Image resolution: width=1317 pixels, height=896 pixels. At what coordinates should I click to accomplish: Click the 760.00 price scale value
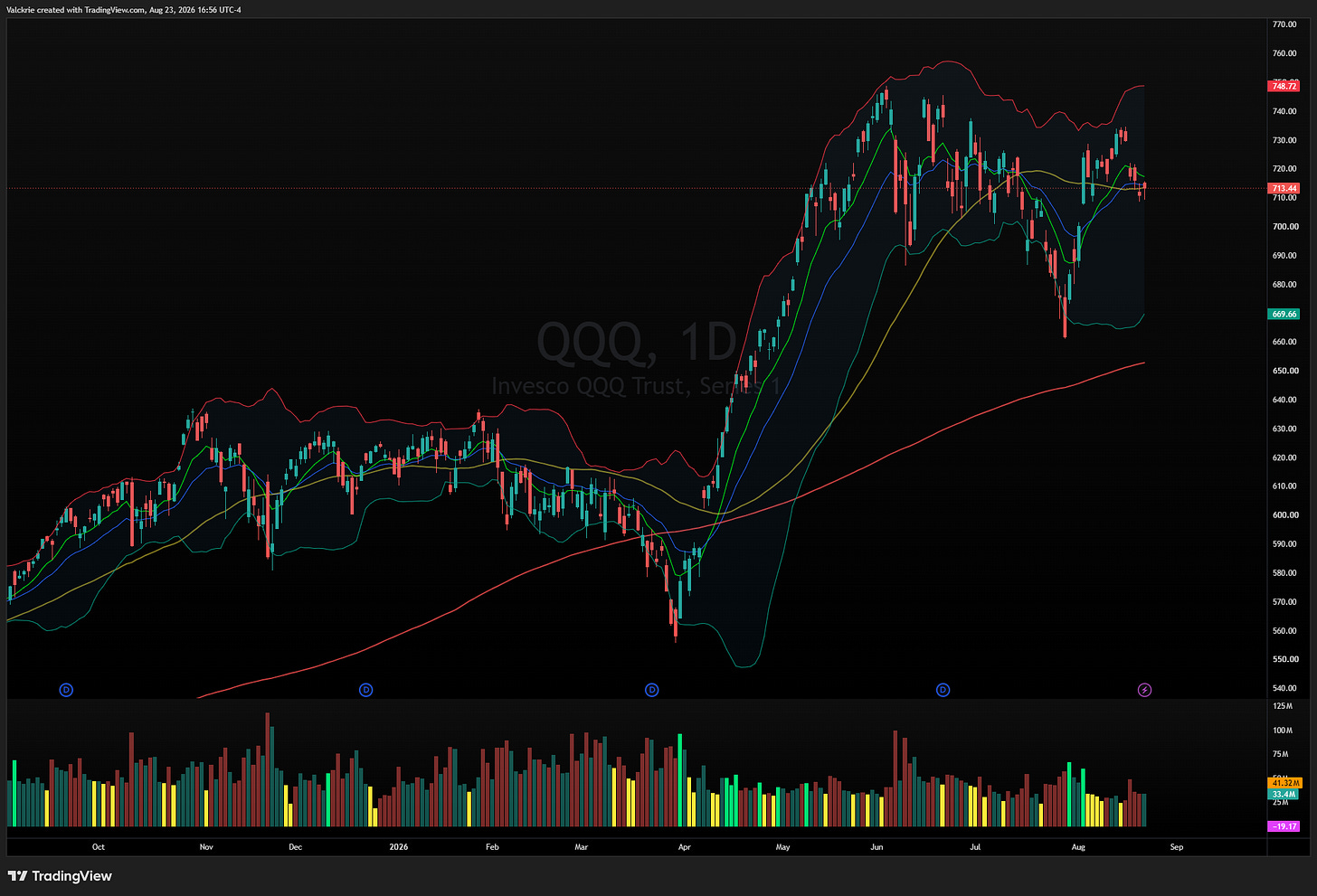[1285, 53]
